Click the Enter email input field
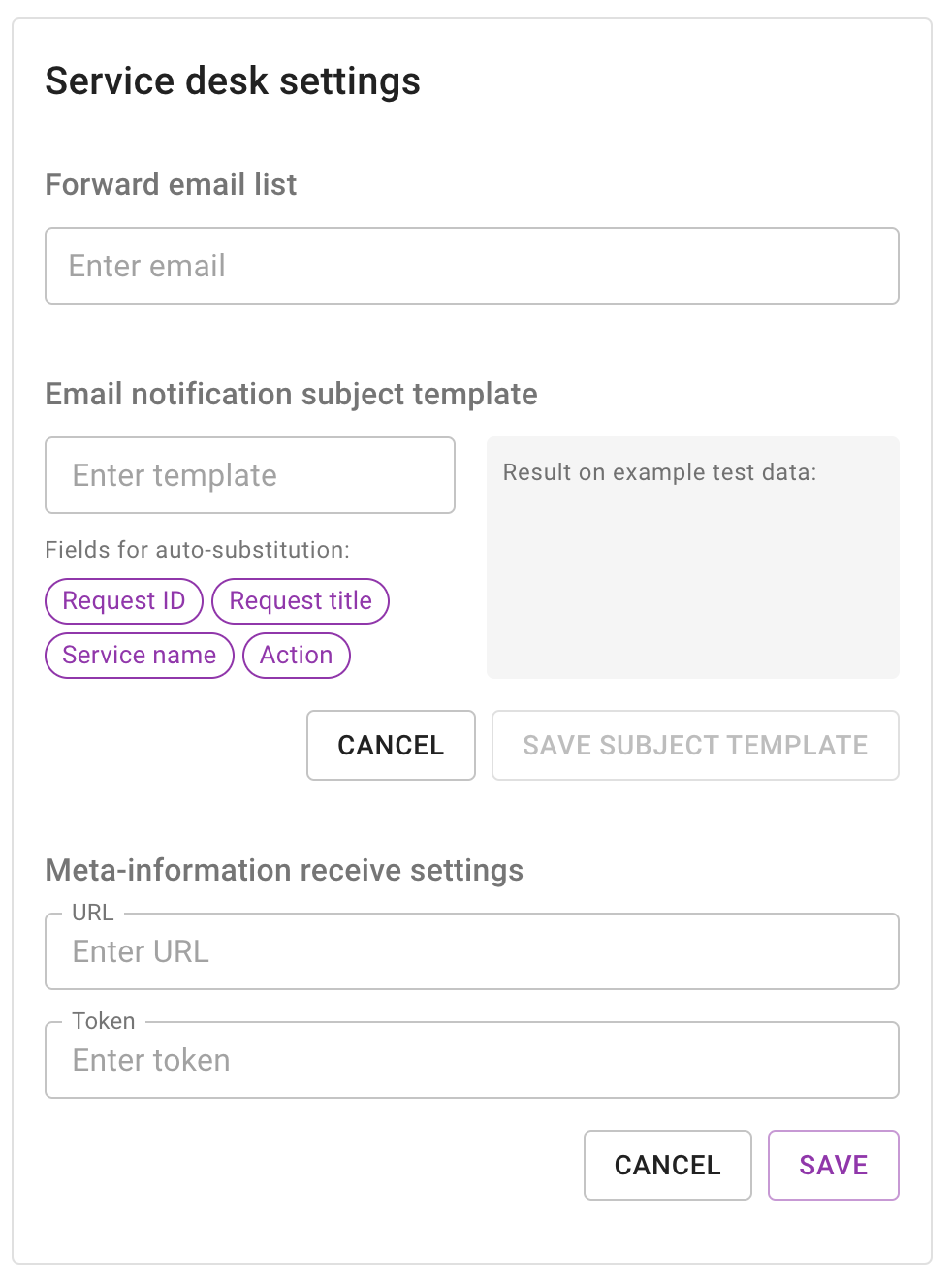This screenshot has width=952, height=1284. (x=472, y=266)
